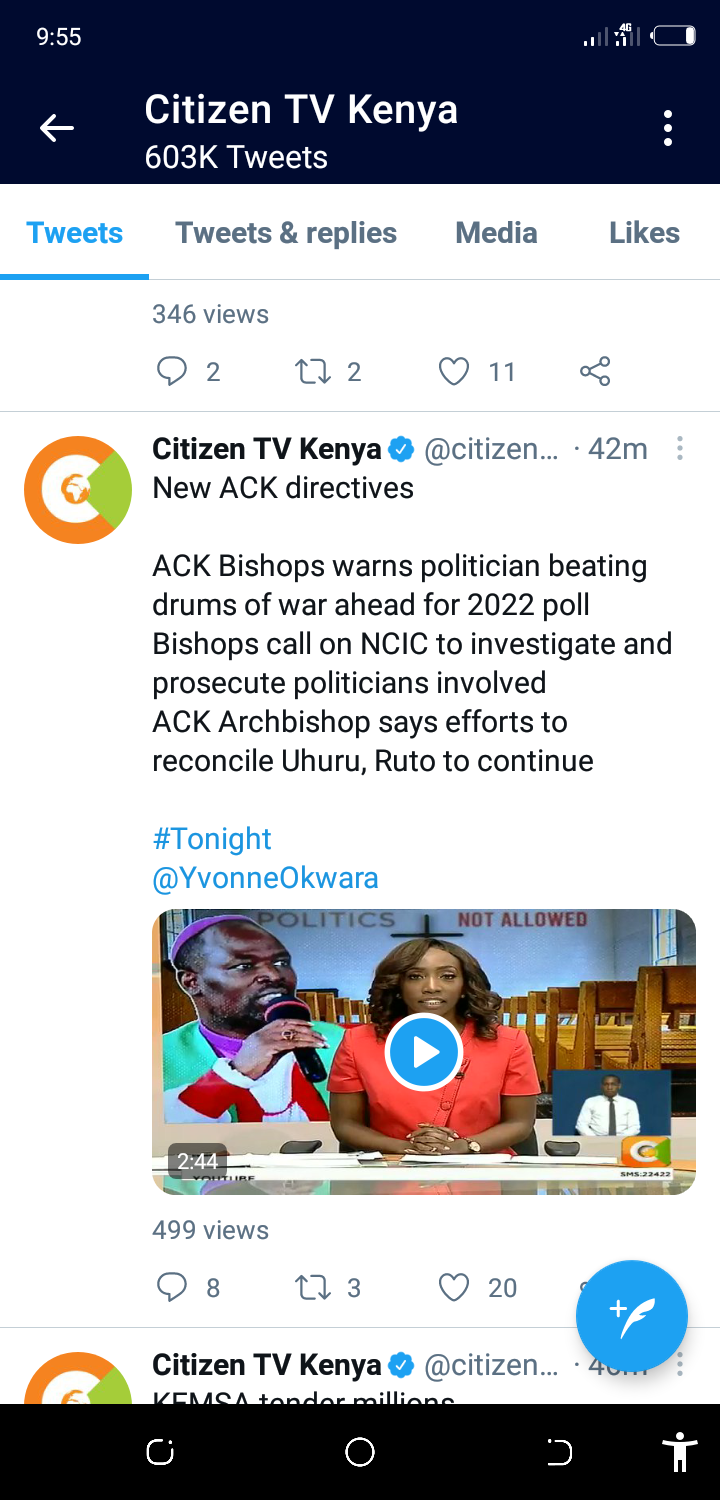This screenshot has width=720, height=1500.
Task: Open options for the ACK directives tweet
Action: 680,449
